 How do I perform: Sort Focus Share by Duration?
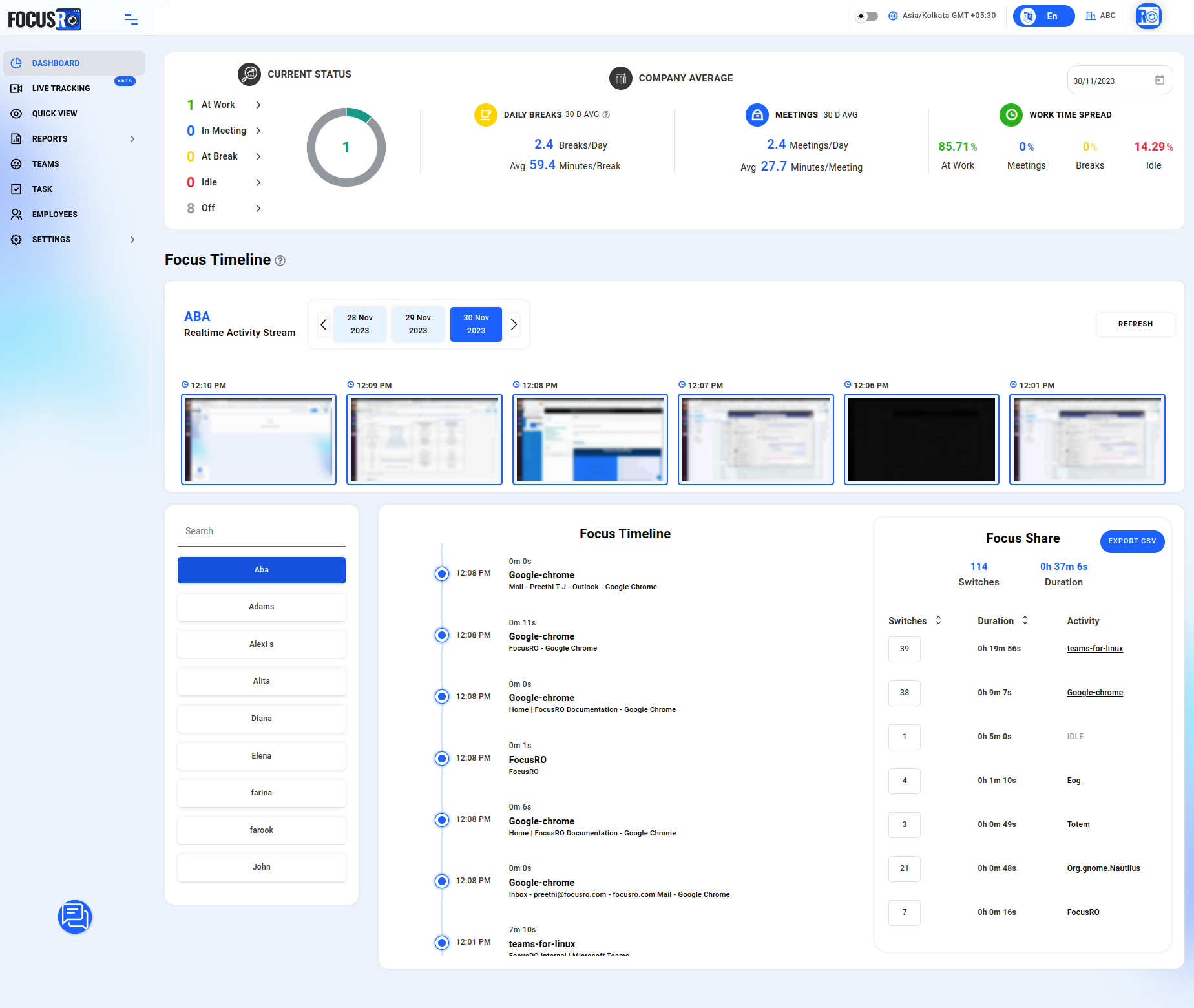pyautogui.click(x=1025, y=620)
